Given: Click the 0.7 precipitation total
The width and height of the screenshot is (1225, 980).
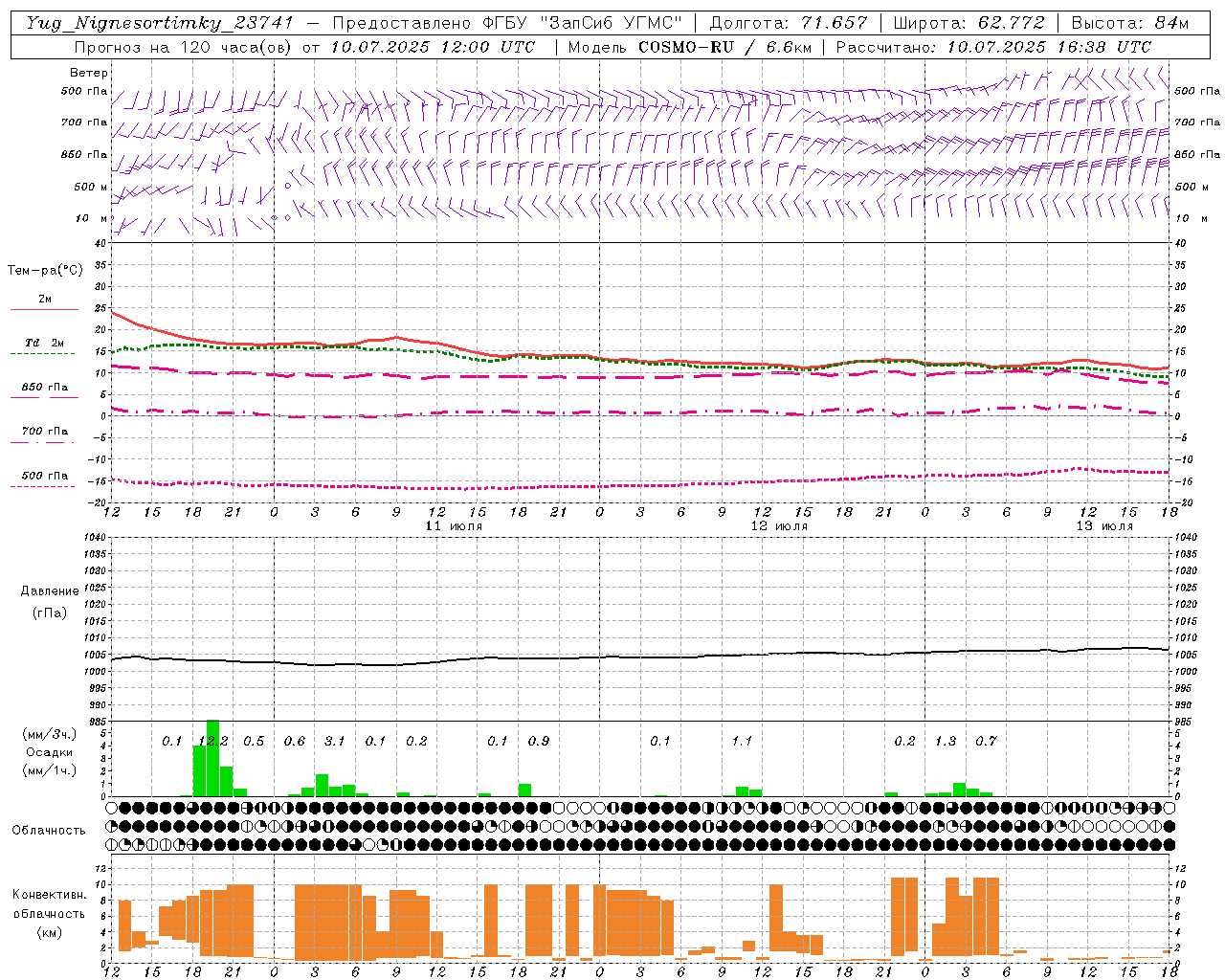Looking at the screenshot, I should pyautogui.click(x=986, y=741).
